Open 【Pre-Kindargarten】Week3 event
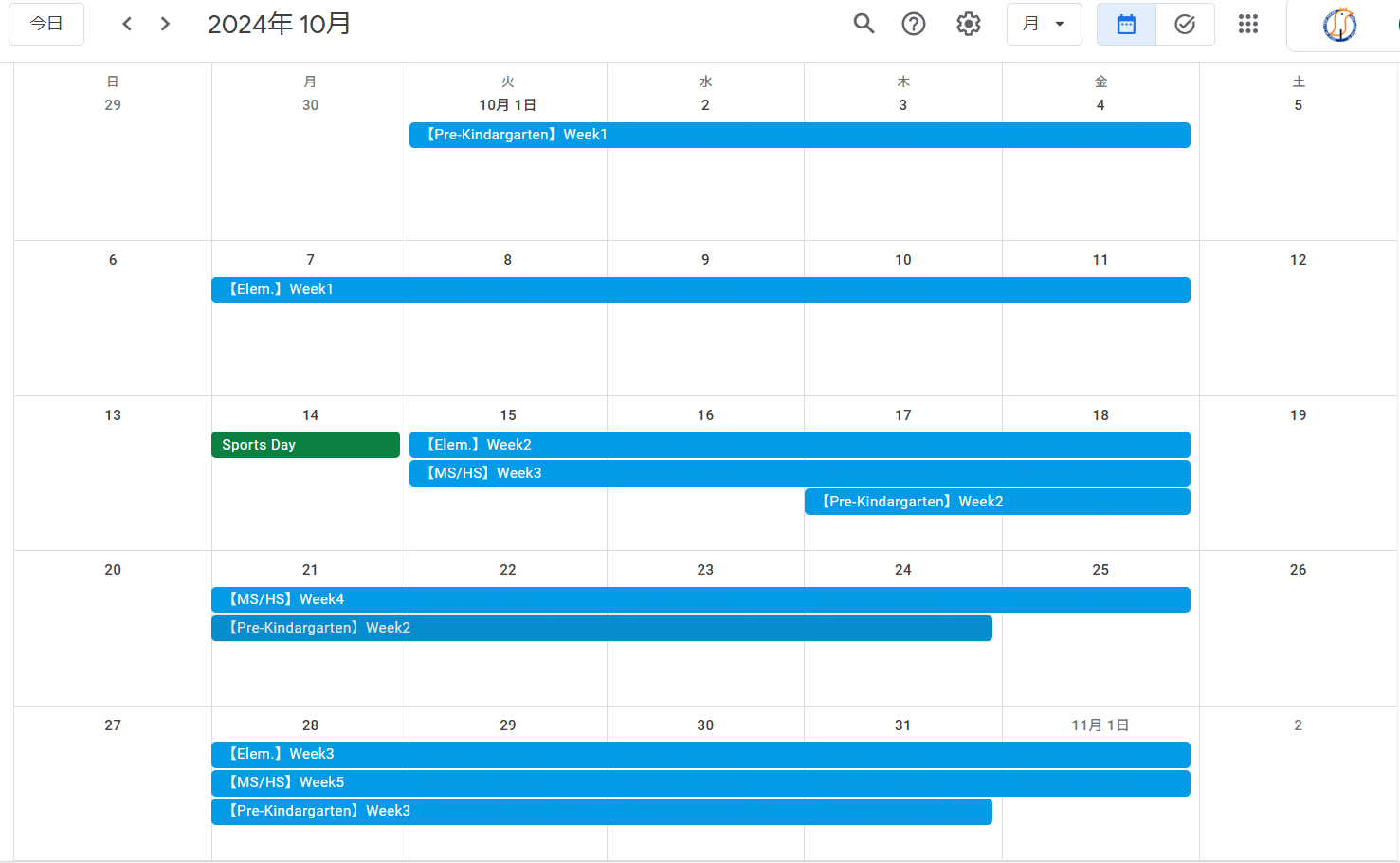 click(x=602, y=811)
